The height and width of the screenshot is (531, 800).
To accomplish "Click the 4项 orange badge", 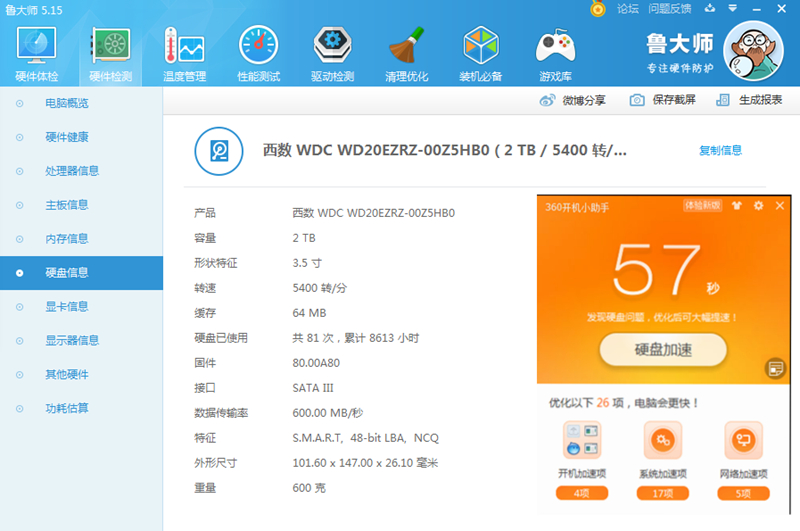I will 582,493.
